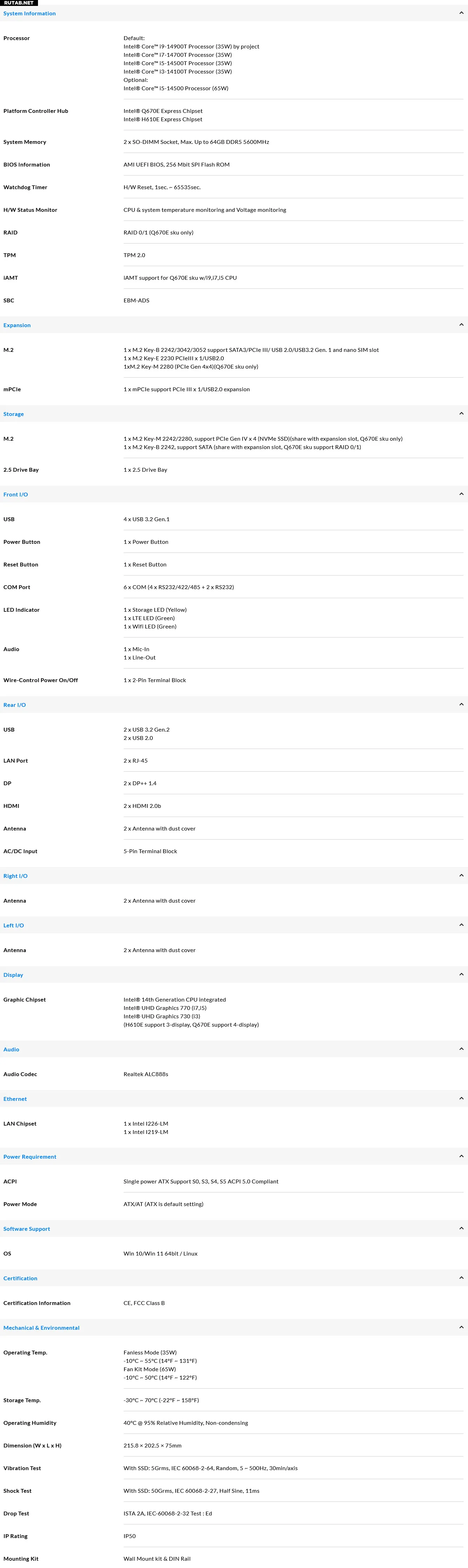Click the Storage section heading
This screenshot has width=468, height=1568.
(x=13, y=414)
